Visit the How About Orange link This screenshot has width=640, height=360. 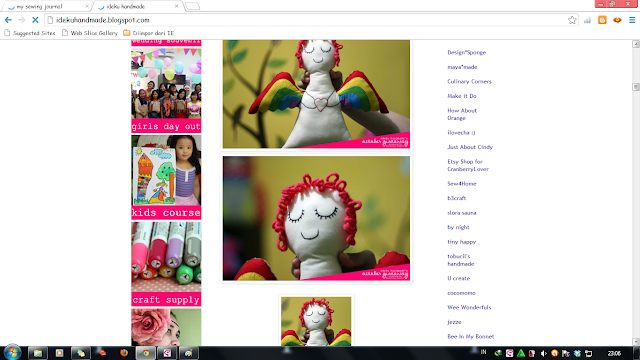462,114
